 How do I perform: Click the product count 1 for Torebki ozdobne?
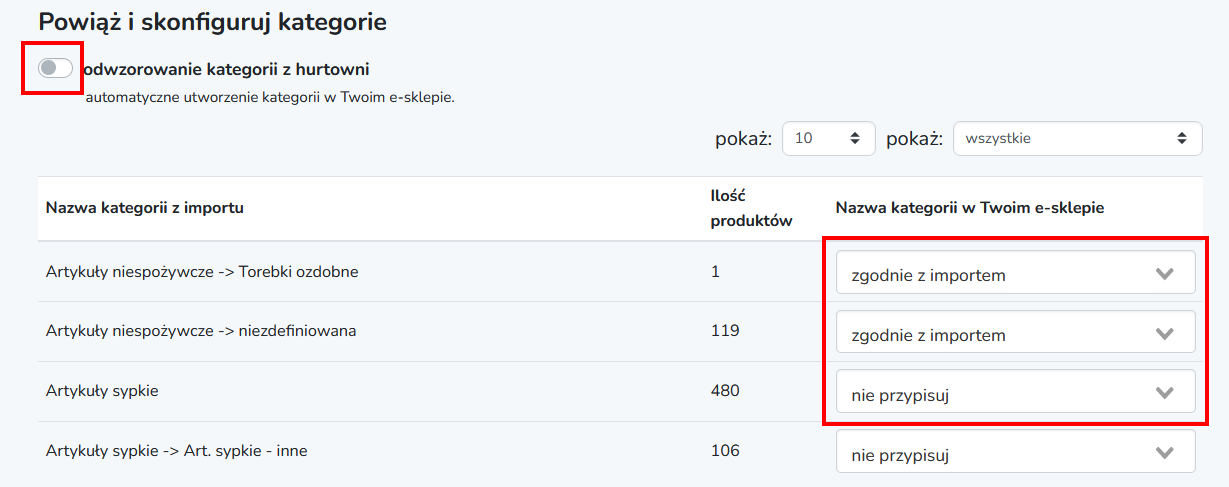click(x=715, y=270)
